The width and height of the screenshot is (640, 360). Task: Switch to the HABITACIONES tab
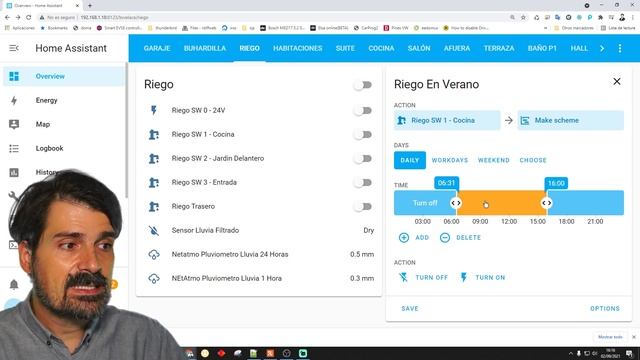298,48
